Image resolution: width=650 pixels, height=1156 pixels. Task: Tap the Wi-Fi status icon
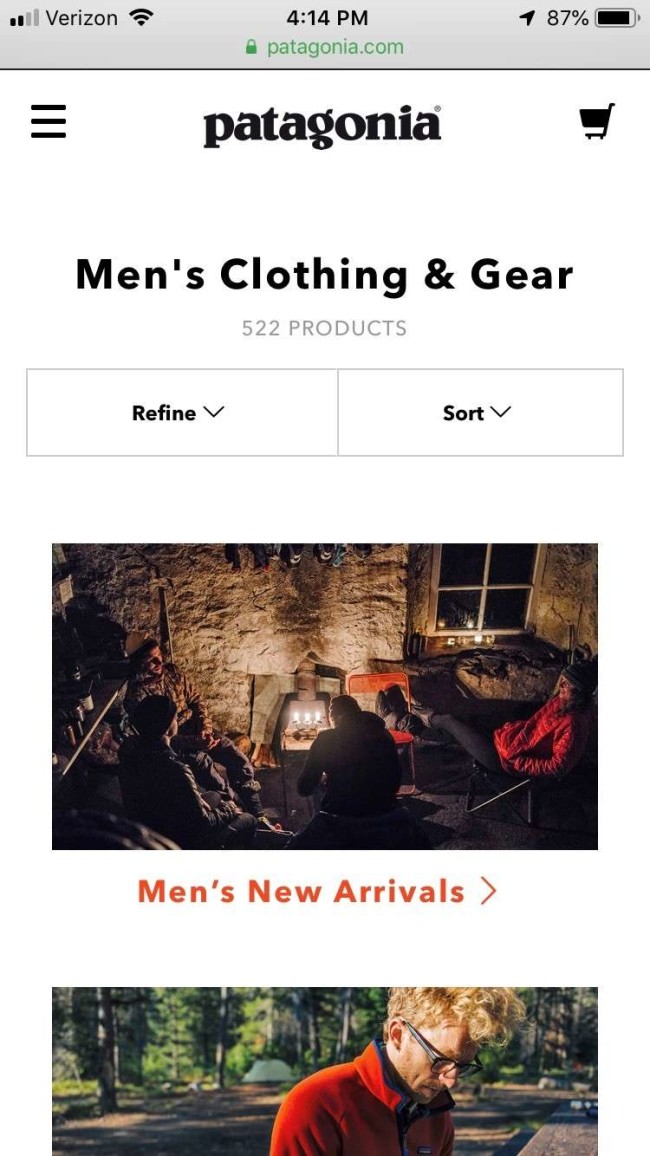tap(140, 17)
